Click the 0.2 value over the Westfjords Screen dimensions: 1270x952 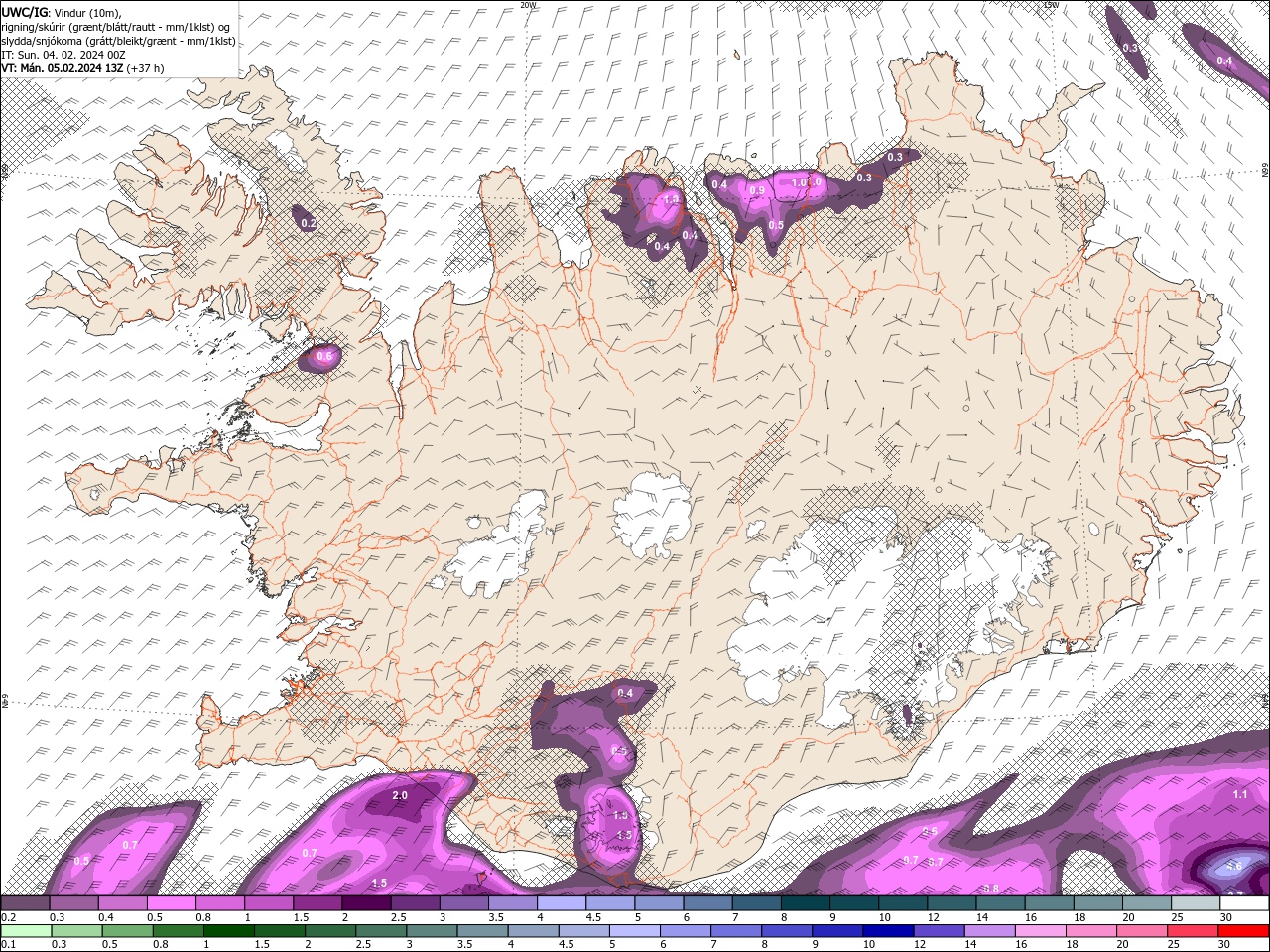pos(309,224)
